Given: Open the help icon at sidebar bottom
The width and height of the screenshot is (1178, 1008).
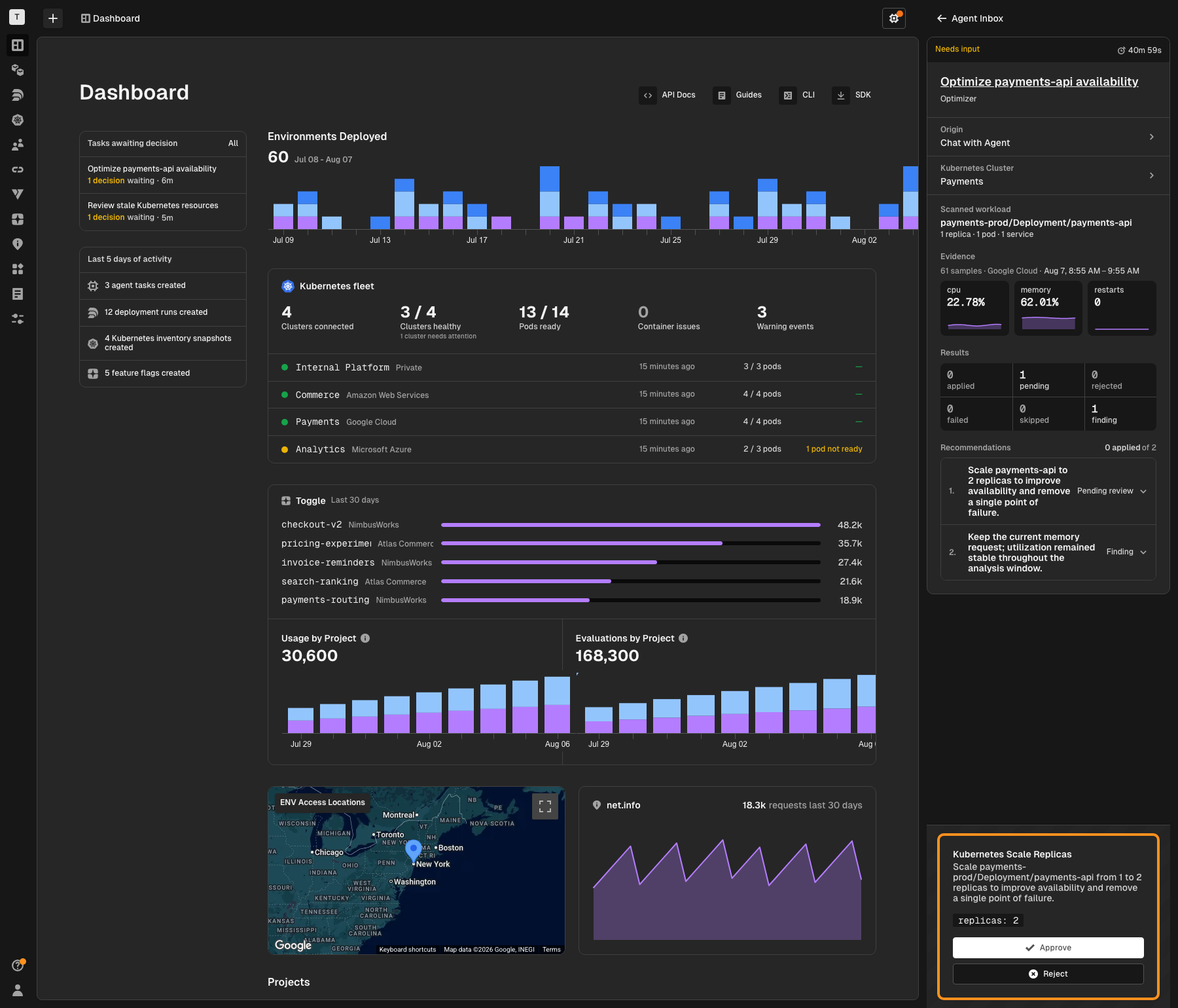Looking at the screenshot, I should (18, 965).
